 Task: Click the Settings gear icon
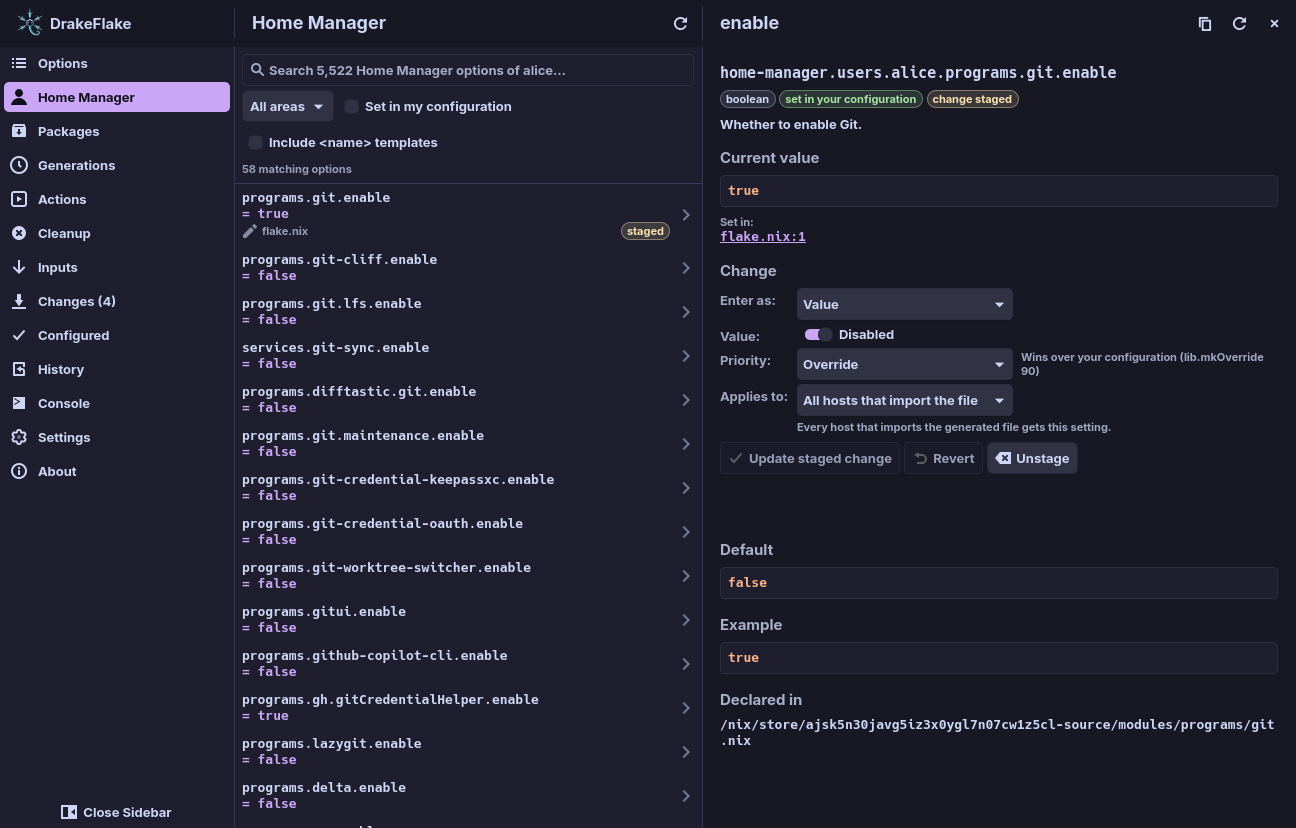tap(19, 437)
